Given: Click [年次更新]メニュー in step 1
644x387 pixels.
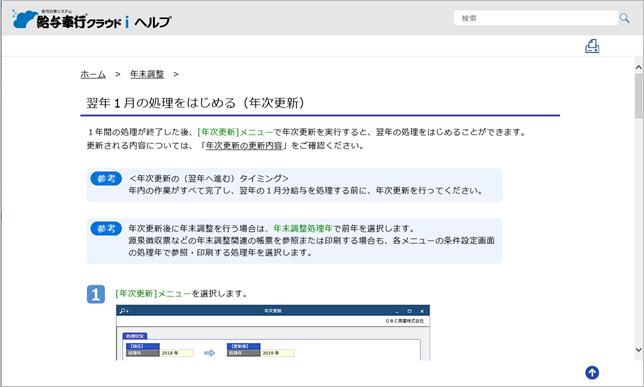Looking at the screenshot, I should click(153, 293).
